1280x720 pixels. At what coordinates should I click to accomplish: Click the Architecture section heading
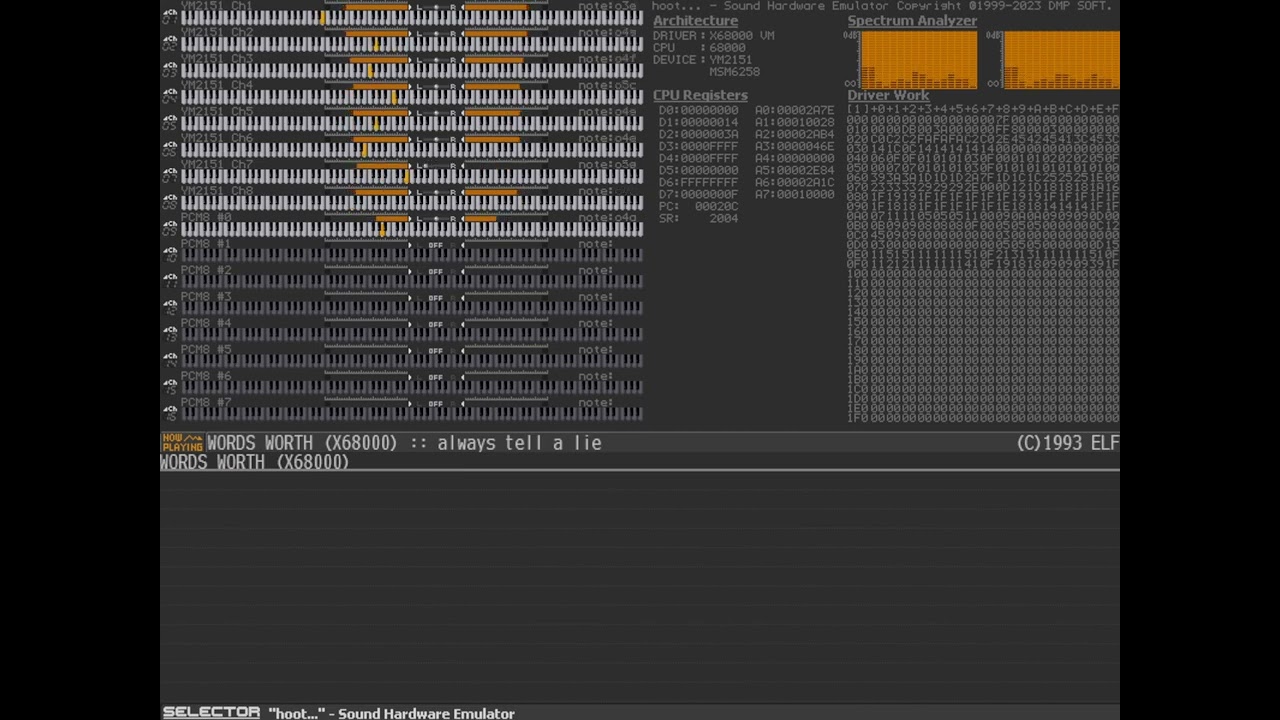(695, 21)
